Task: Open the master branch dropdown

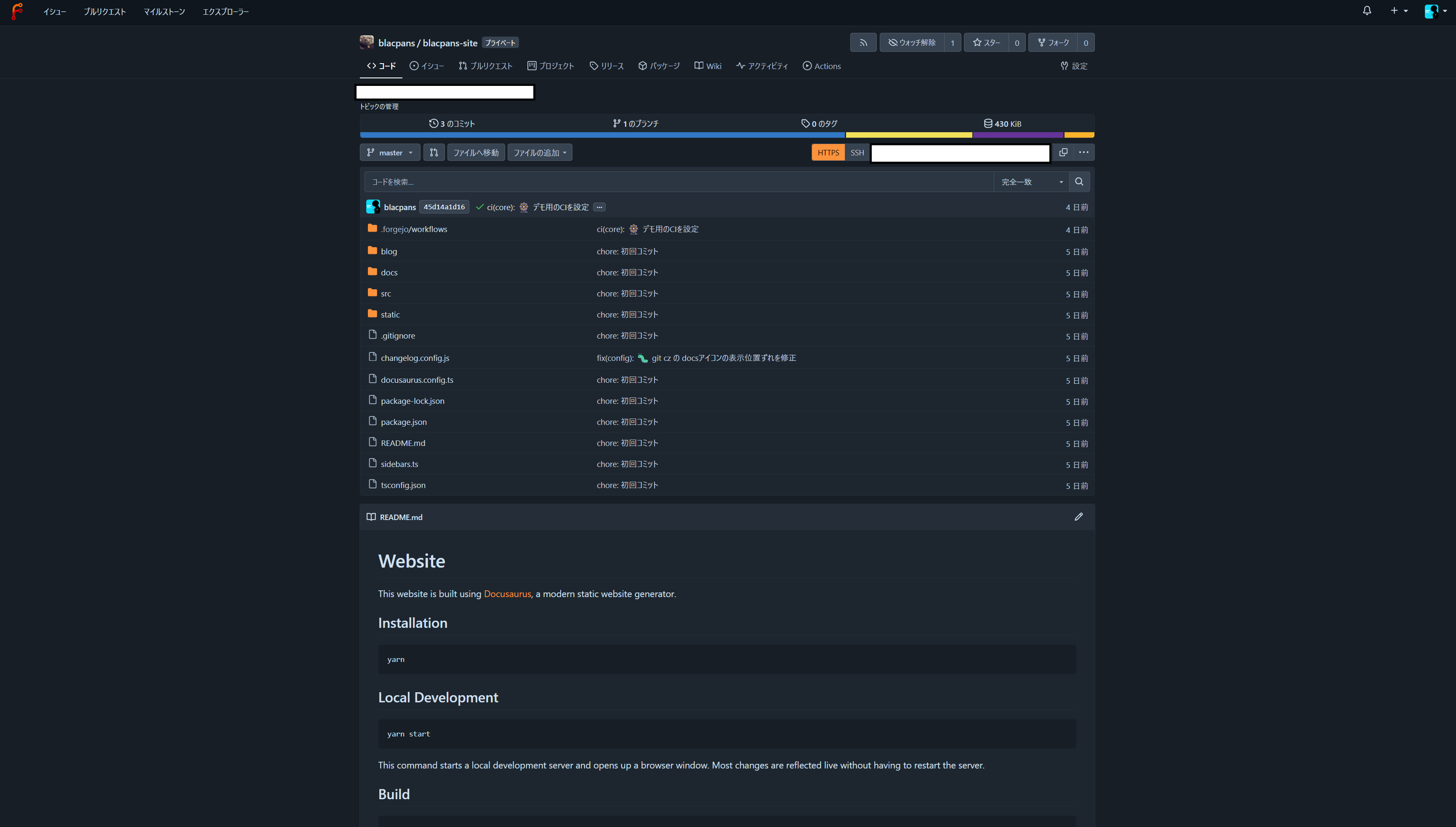Action: coord(390,152)
